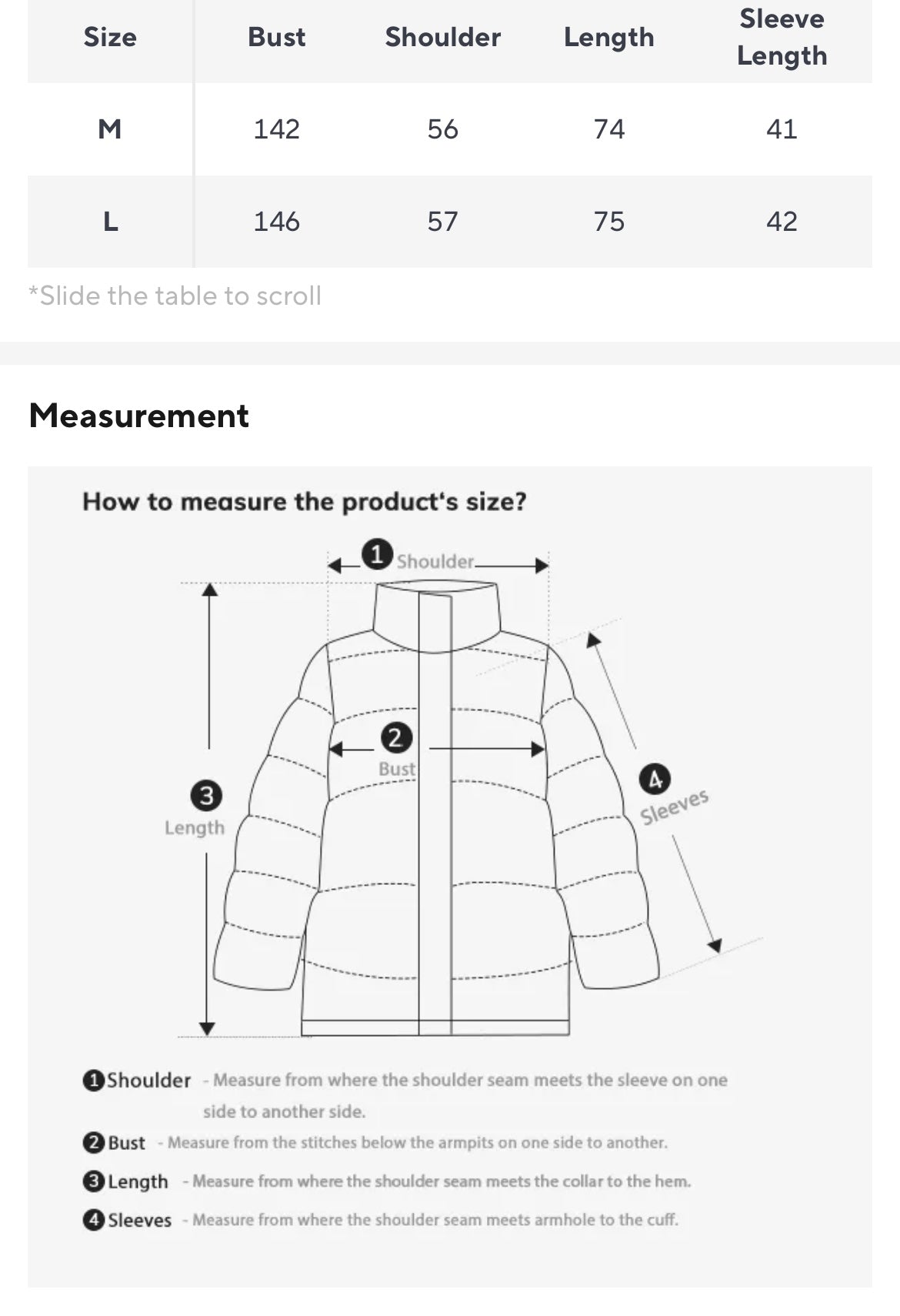
Task: Click the 'Slide the table to scroll' note
Action: (175, 296)
